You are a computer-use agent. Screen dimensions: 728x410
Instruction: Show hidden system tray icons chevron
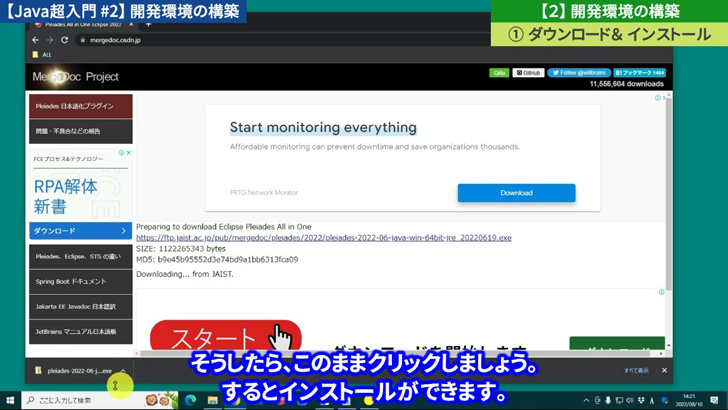(x=586, y=400)
